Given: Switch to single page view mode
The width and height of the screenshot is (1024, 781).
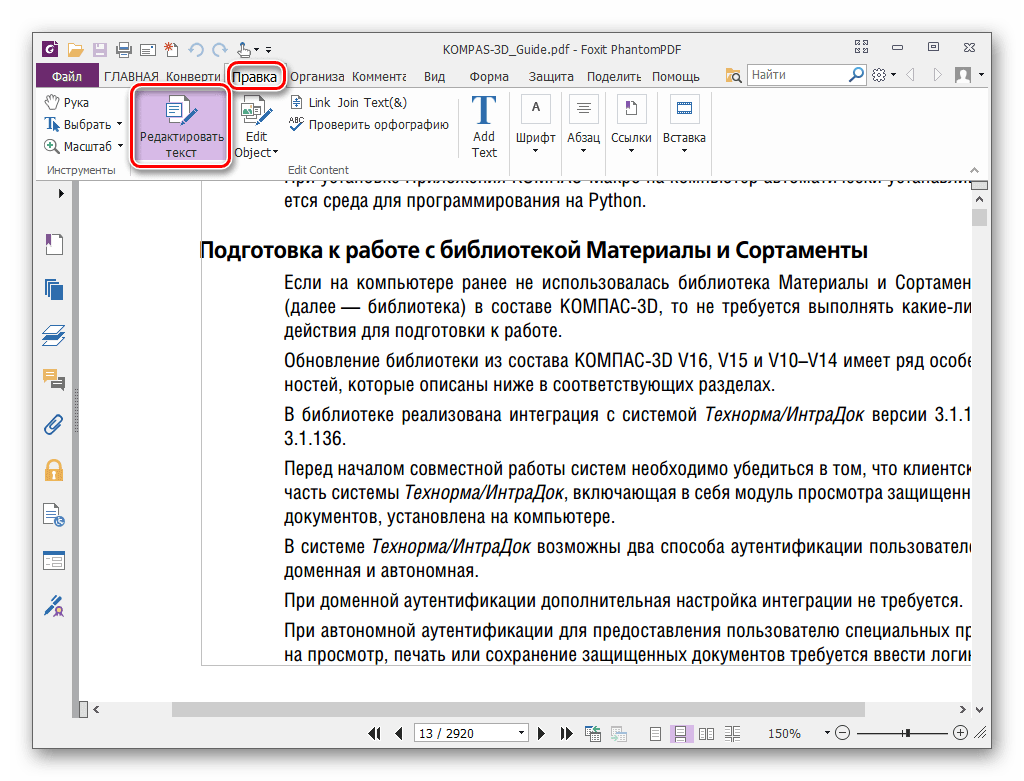Looking at the screenshot, I should 655,733.
